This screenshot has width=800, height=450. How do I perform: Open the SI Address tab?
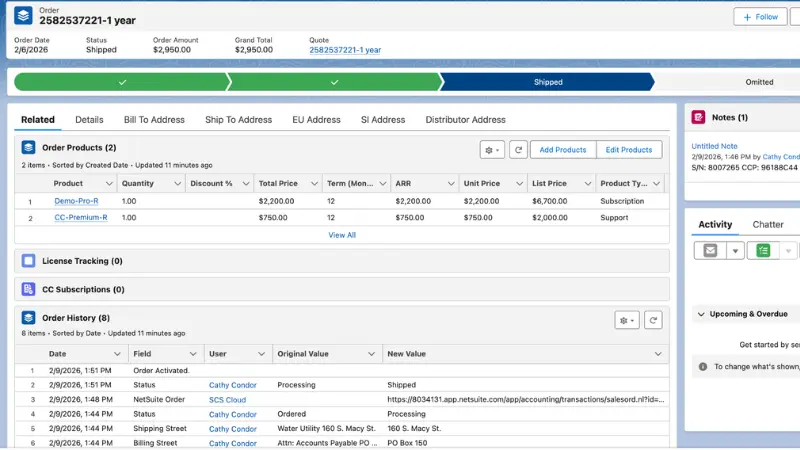pyautogui.click(x=383, y=119)
